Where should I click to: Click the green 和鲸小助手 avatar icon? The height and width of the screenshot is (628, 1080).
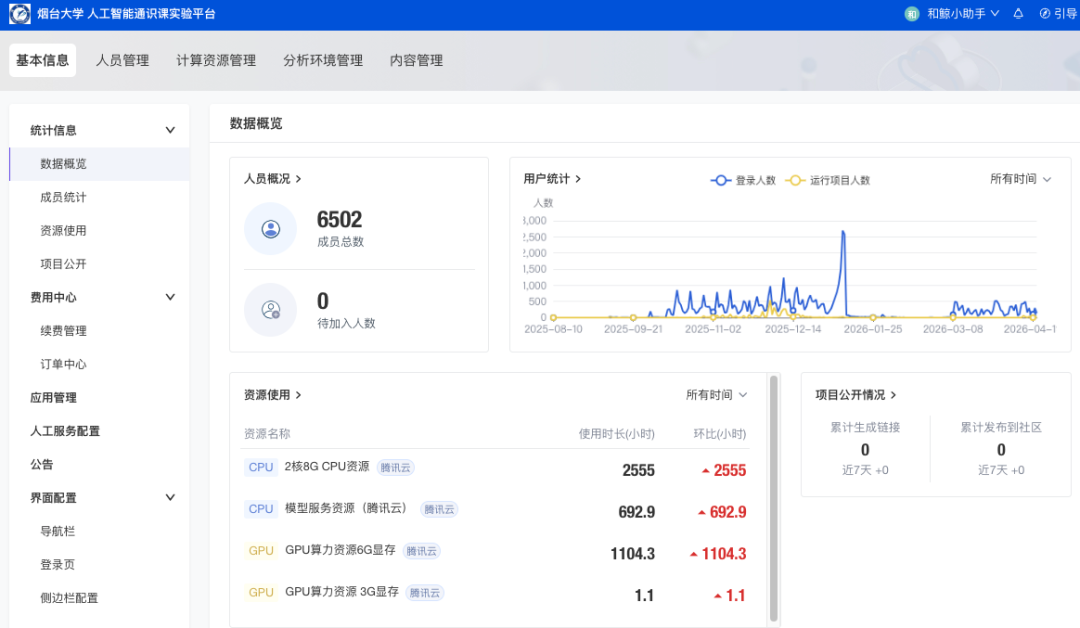point(911,14)
